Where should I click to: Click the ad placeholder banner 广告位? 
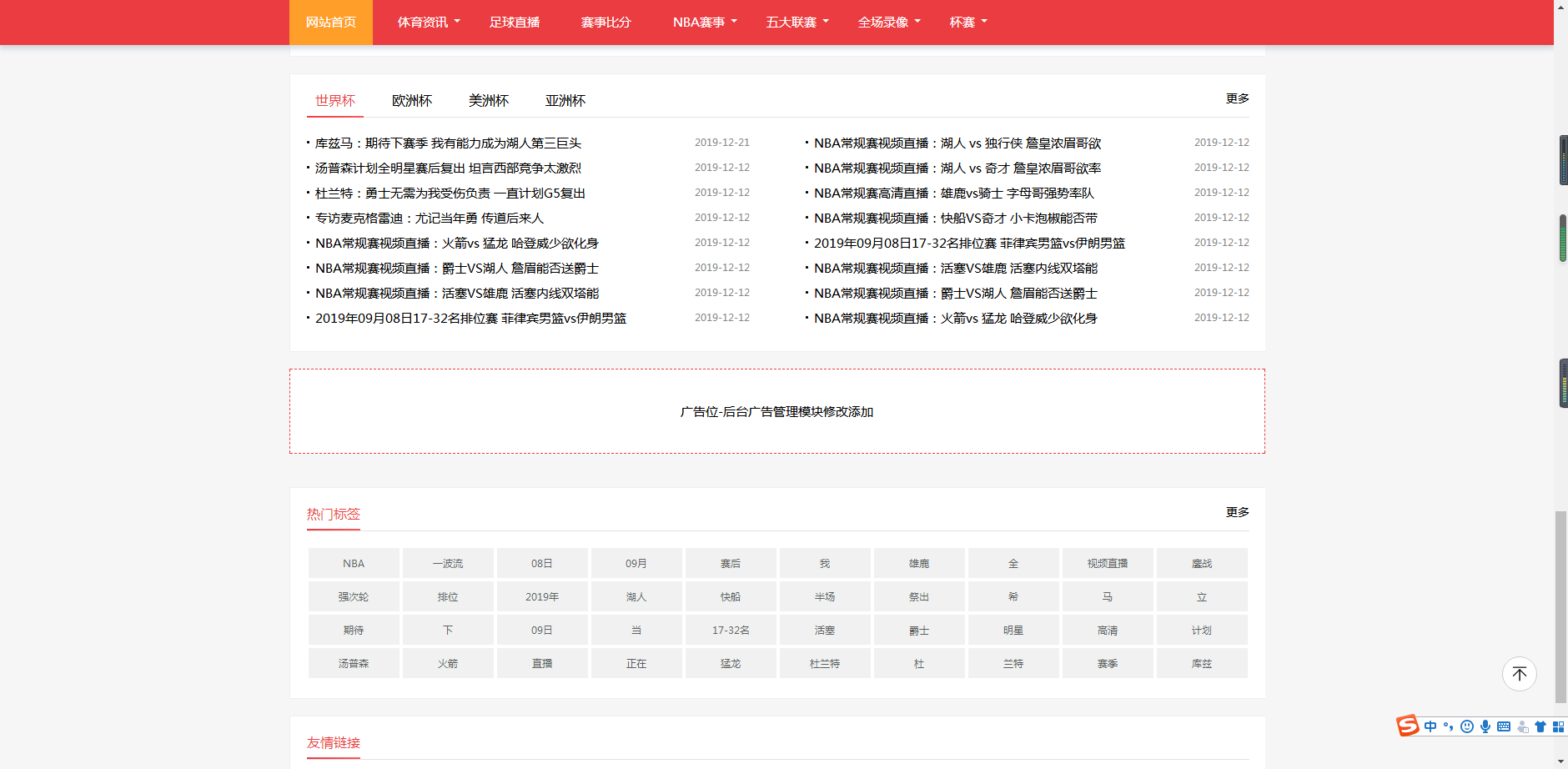pyautogui.click(x=776, y=412)
